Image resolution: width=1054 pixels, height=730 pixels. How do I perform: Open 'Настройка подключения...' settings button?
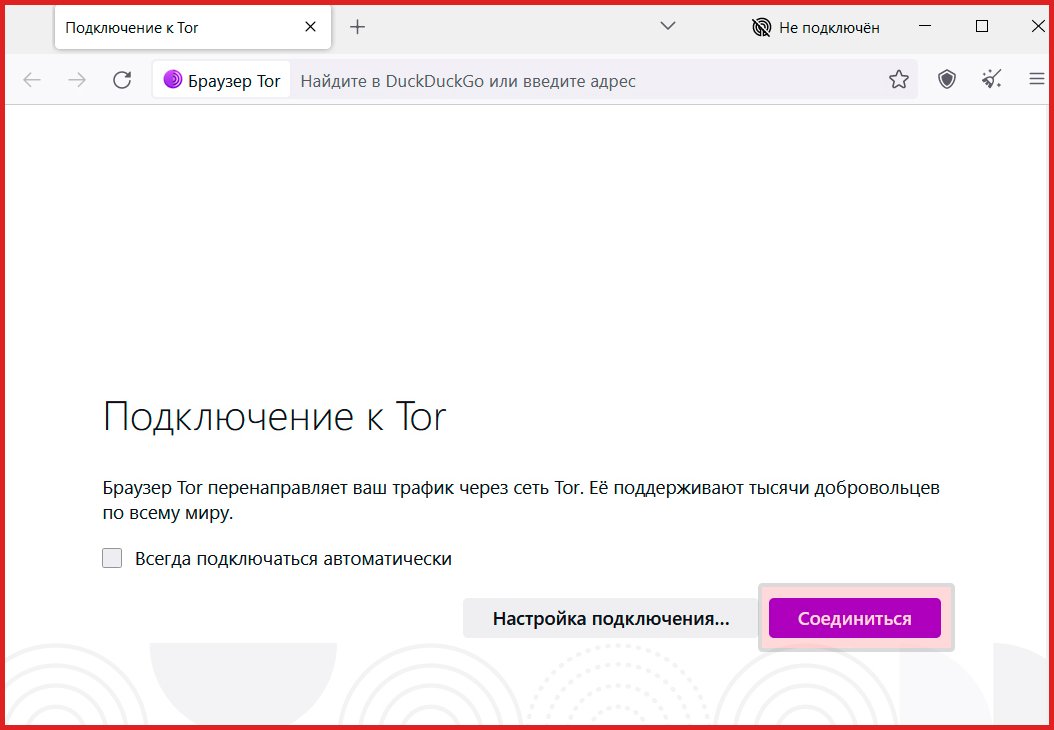pyautogui.click(x=610, y=619)
